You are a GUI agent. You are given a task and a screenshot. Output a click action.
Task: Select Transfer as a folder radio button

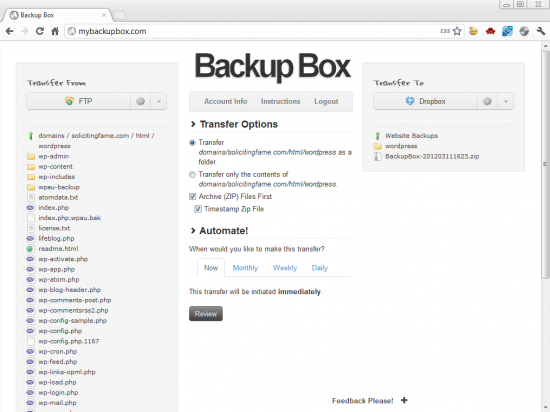pyautogui.click(x=192, y=143)
